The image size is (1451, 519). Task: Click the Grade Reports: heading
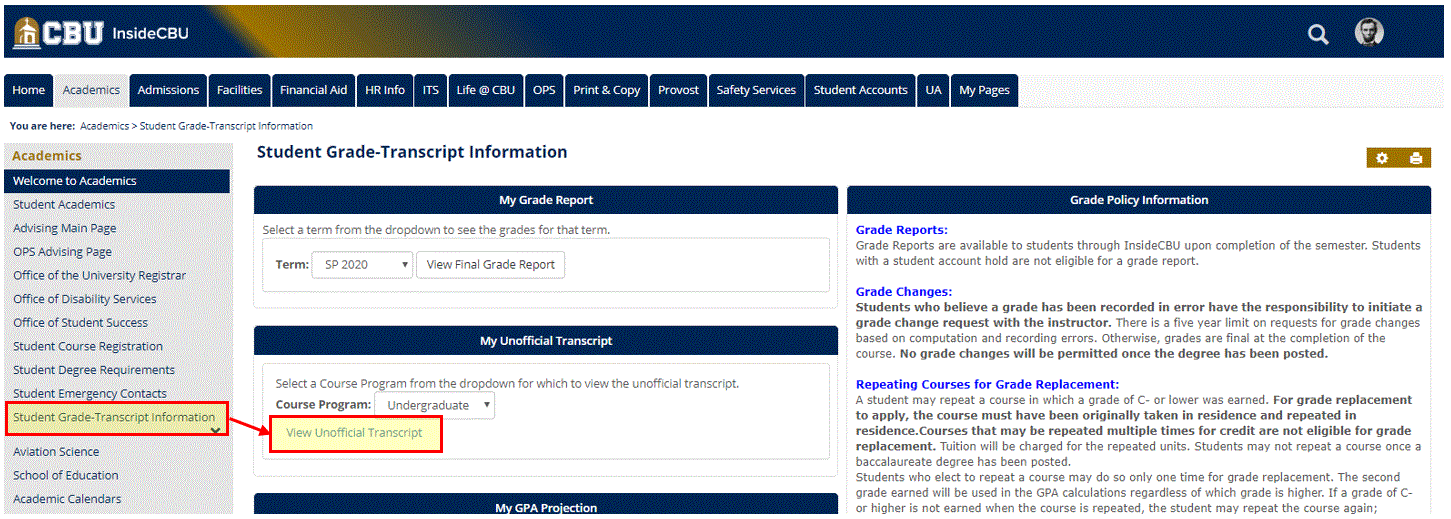[x=902, y=230]
